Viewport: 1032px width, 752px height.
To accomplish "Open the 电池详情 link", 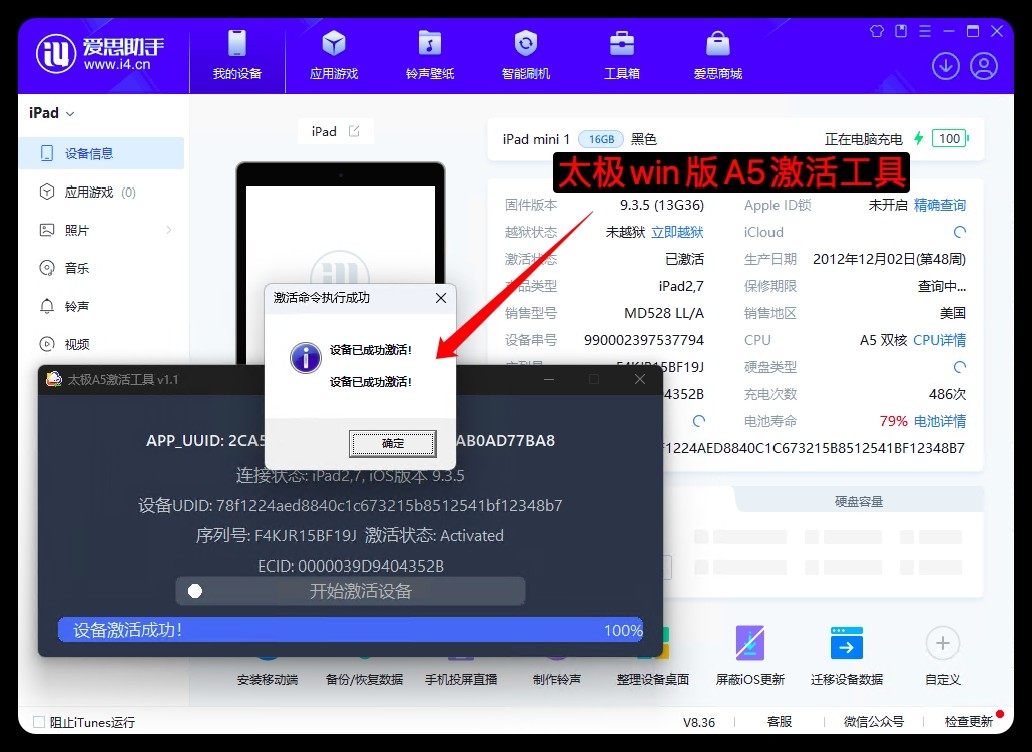I will pos(939,421).
